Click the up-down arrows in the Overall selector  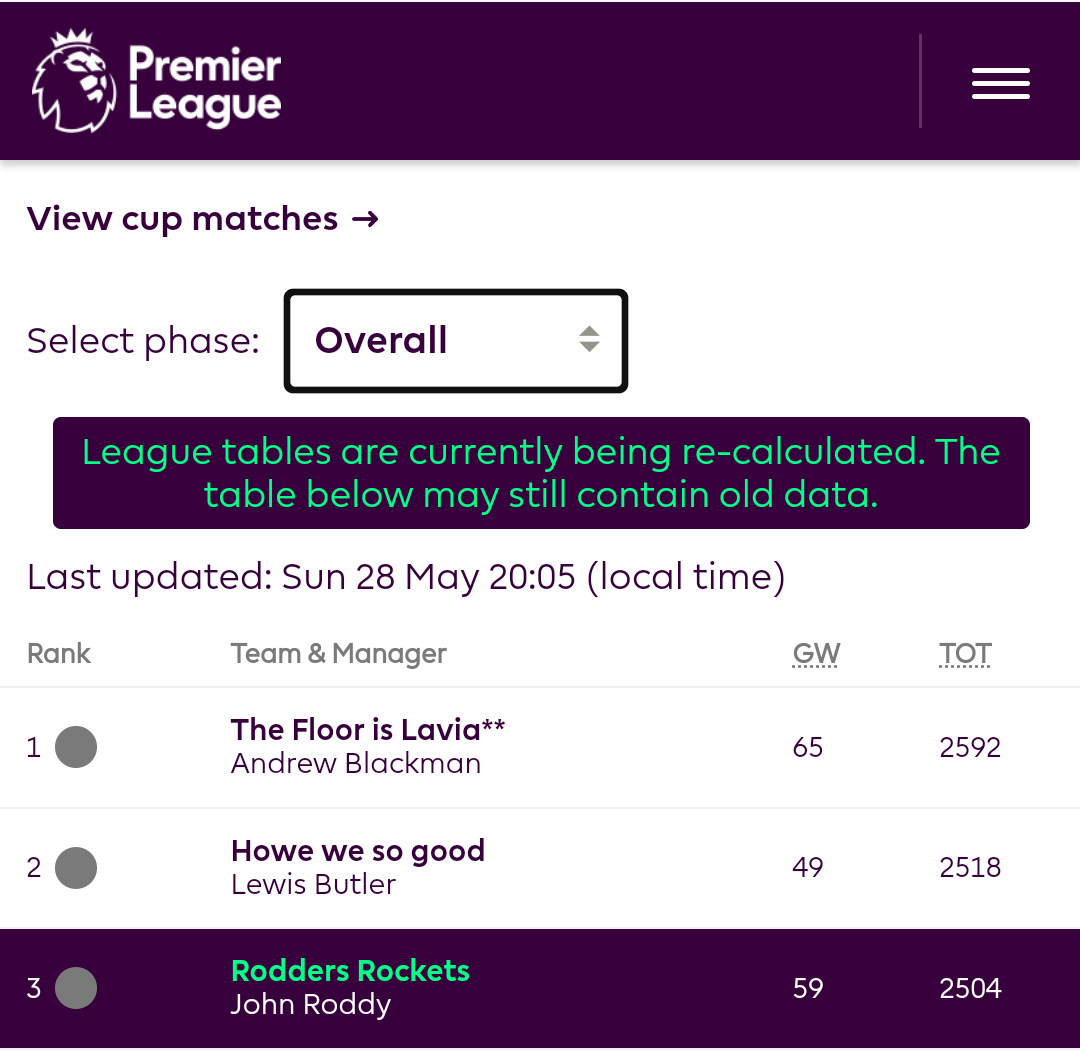point(589,339)
